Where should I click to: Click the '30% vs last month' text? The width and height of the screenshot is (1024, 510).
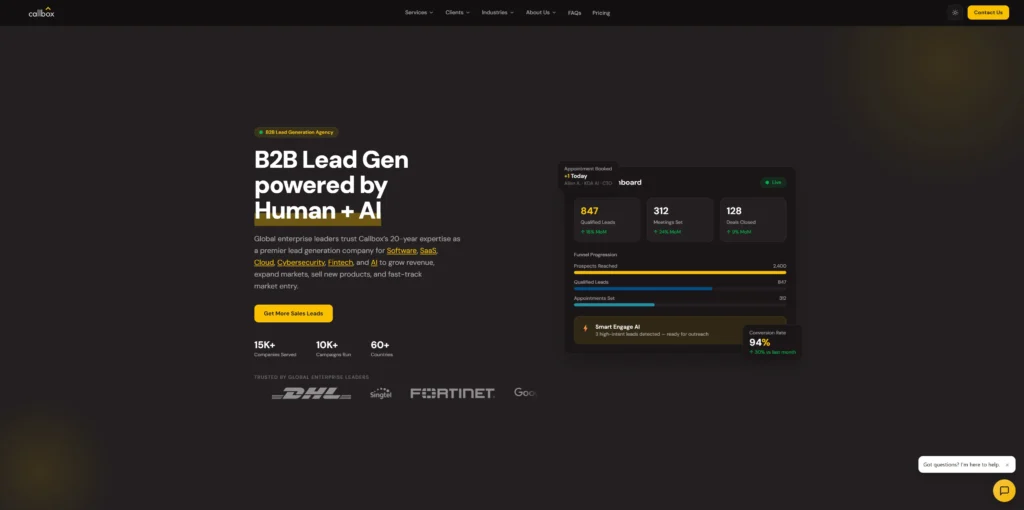pos(775,352)
